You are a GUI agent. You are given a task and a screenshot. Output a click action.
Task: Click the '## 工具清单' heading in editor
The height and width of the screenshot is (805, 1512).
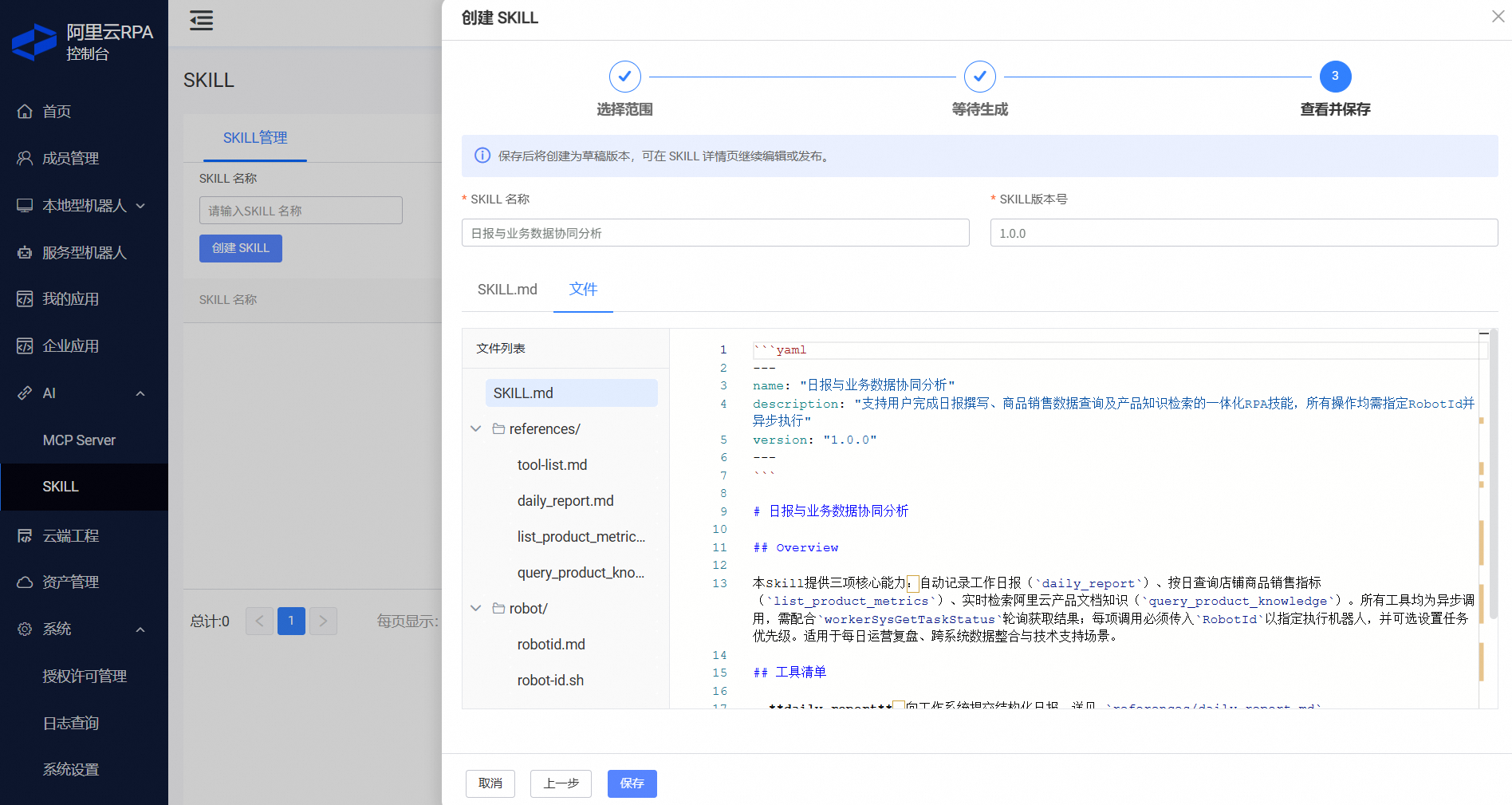(789, 673)
